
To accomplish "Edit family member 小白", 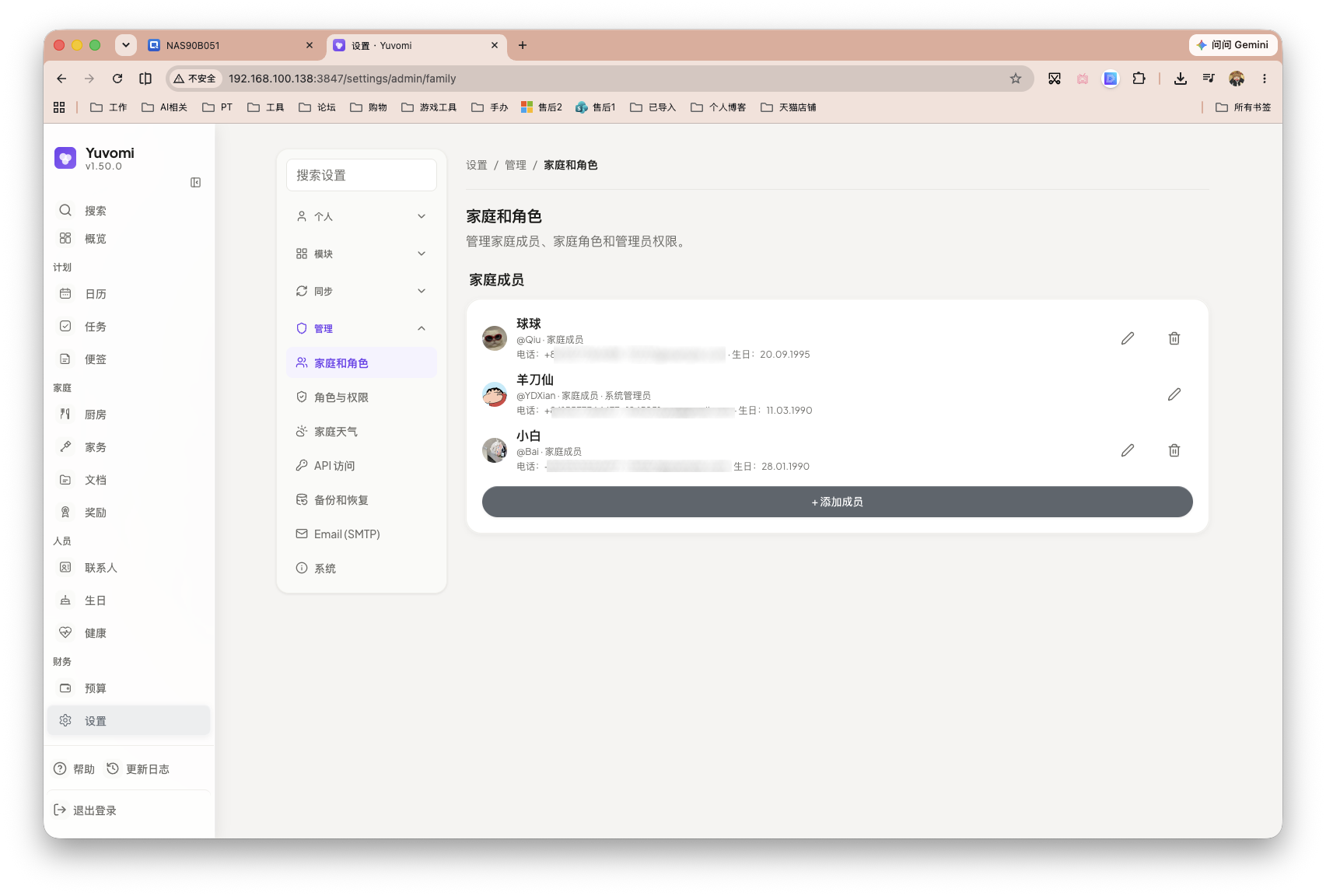I will pos(1127,450).
